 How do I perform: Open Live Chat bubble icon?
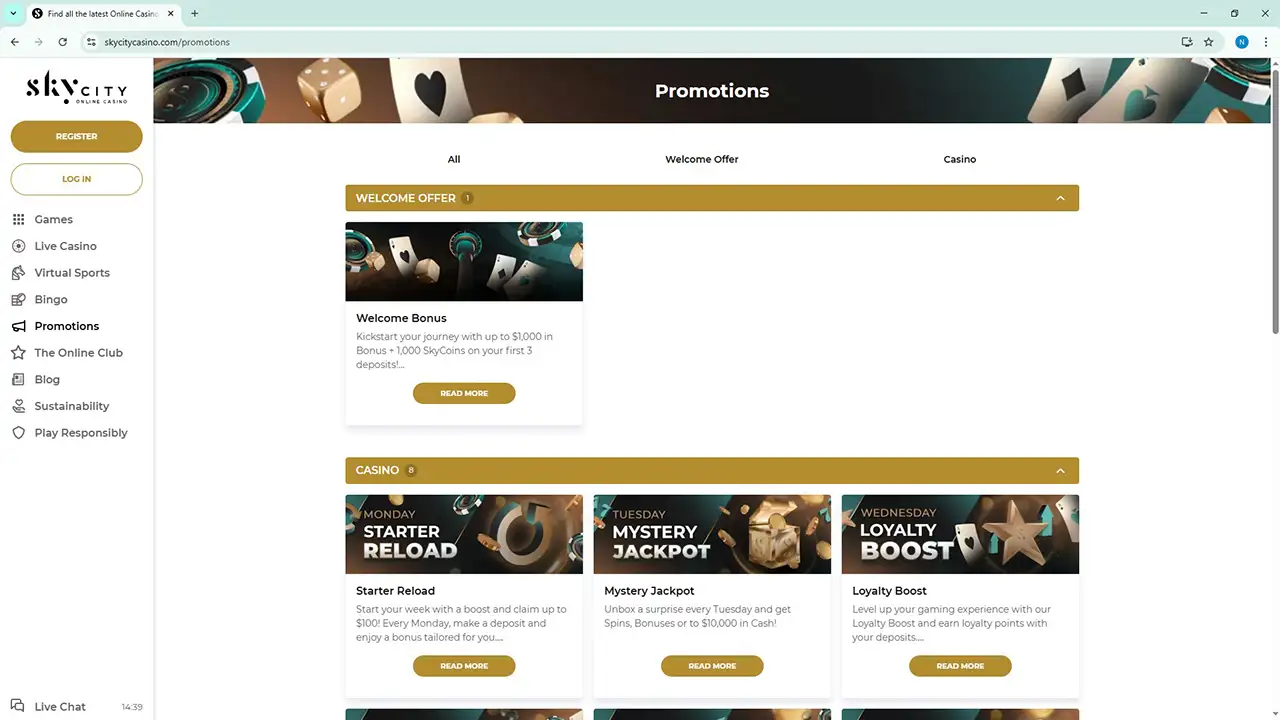tap(18, 706)
